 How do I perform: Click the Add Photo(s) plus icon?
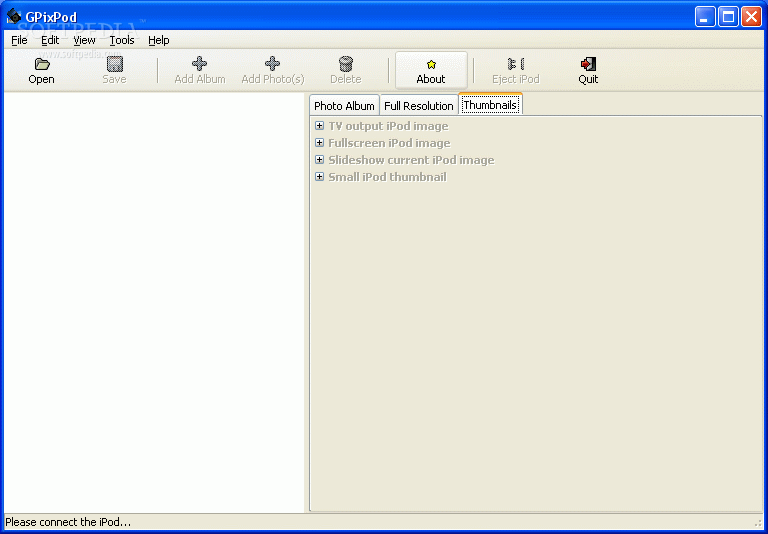[x=272, y=64]
